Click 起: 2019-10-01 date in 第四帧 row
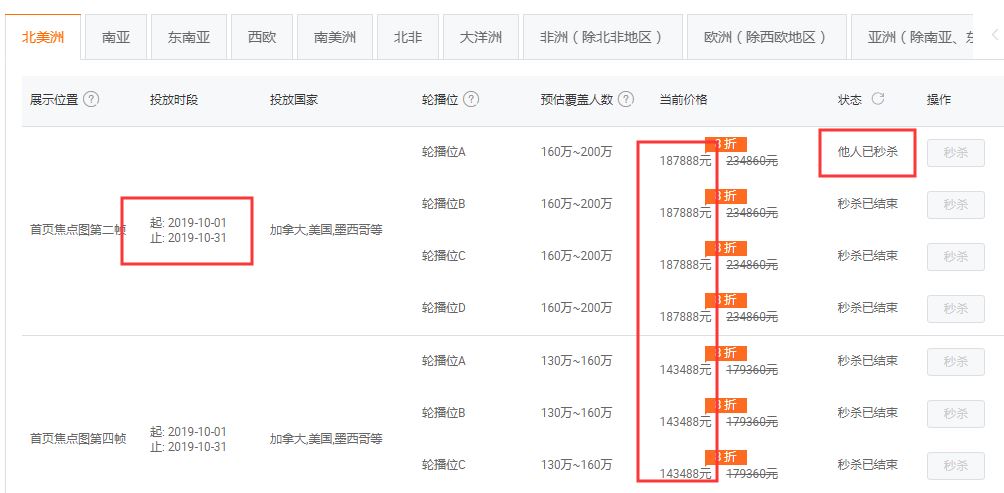 [188, 432]
